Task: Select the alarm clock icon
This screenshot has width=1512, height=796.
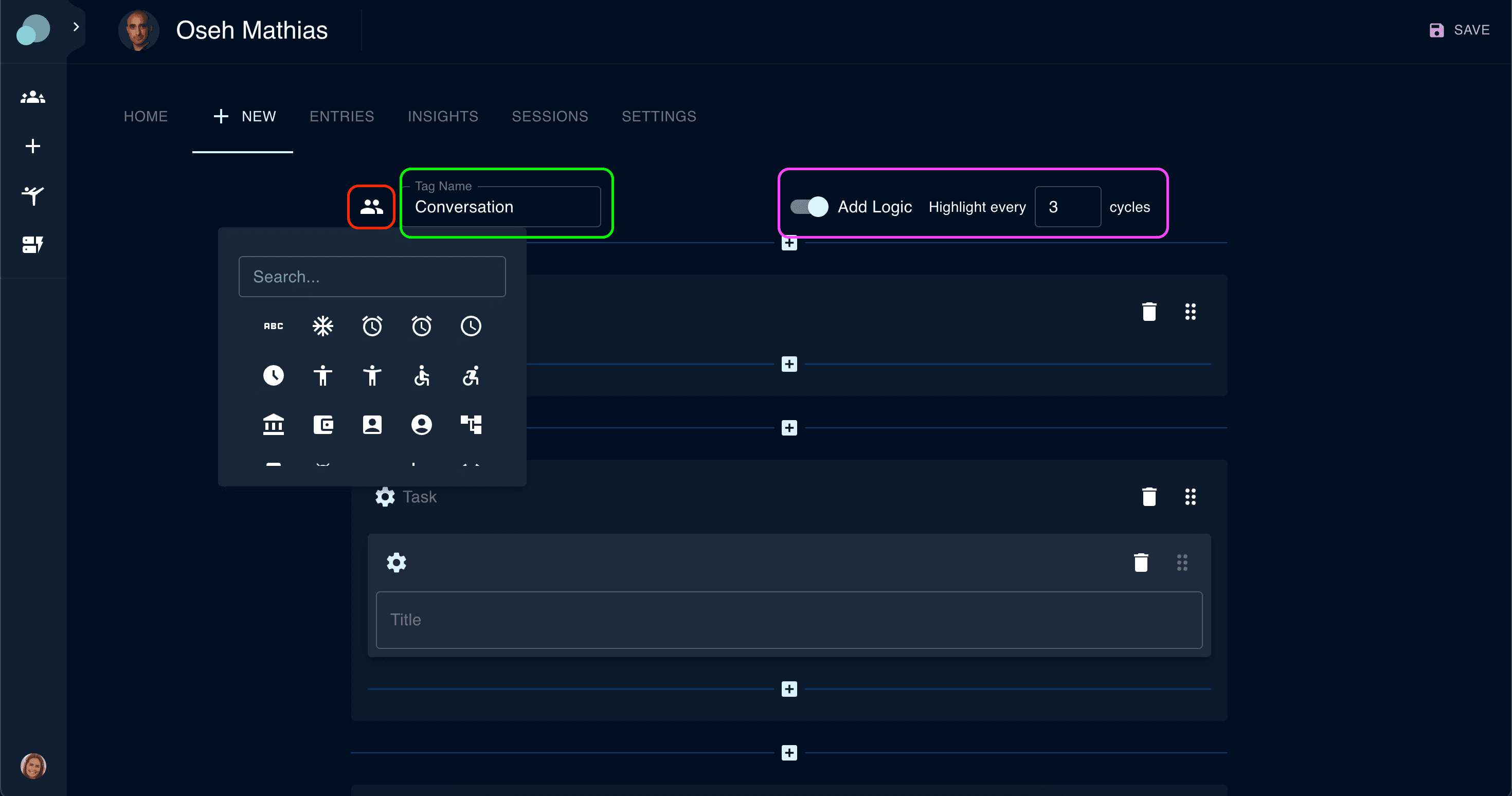Action: coord(372,326)
